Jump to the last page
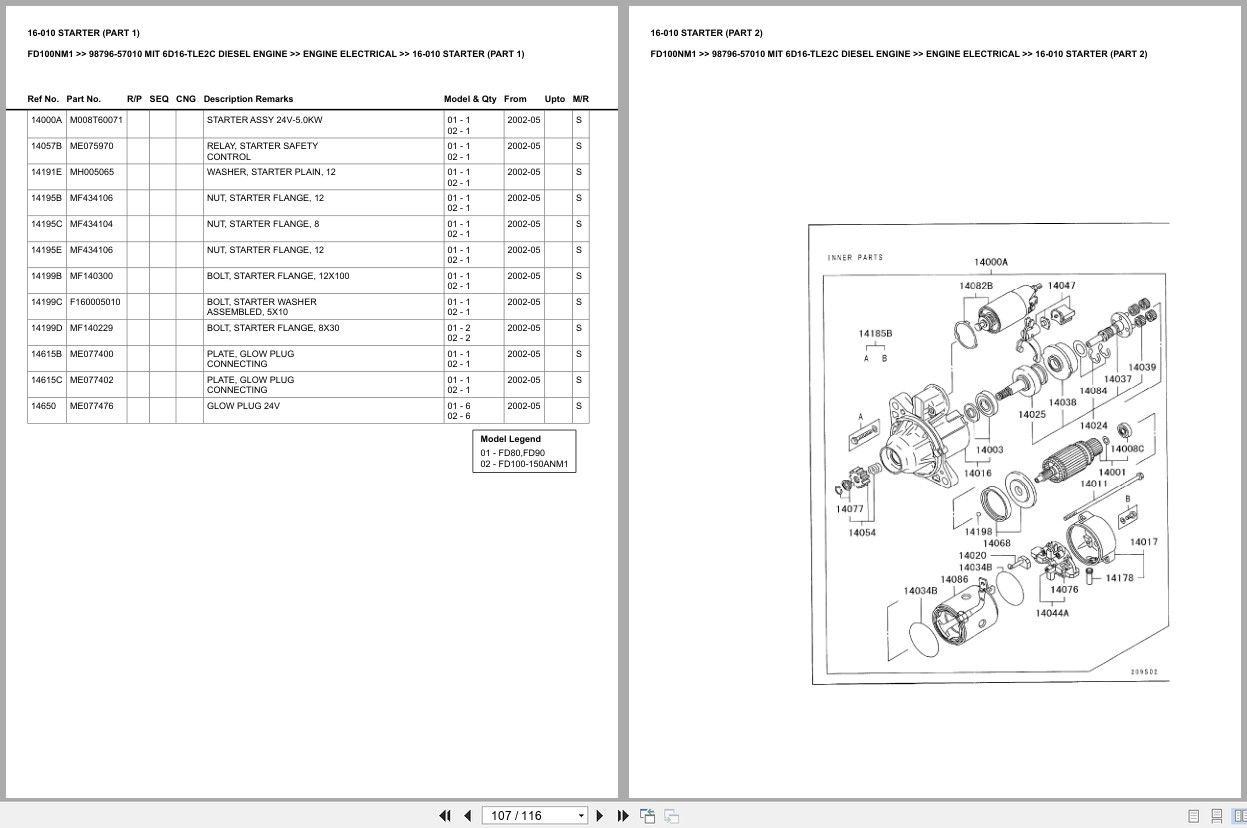The width and height of the screenshot is (1247, 828). tap(623, 815)
